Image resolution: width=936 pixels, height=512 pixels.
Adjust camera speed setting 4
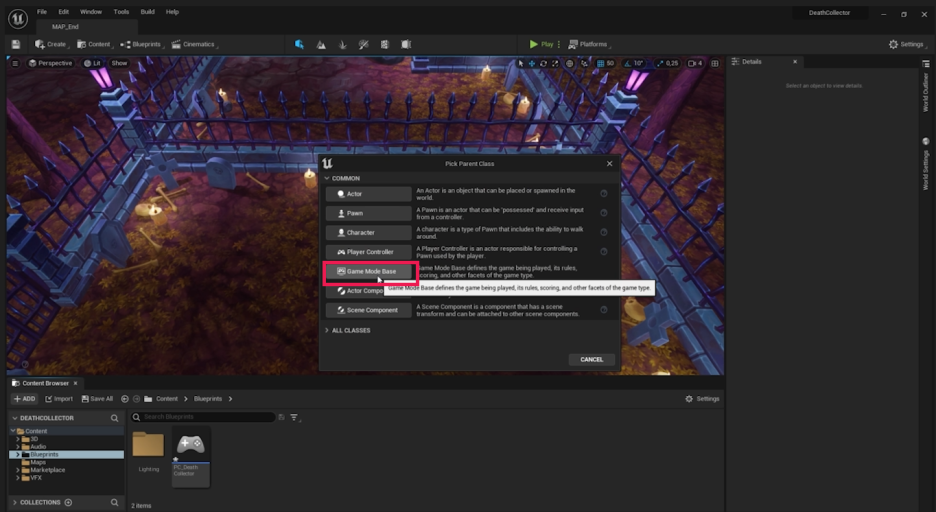pyautogui.click(x=695, y=63)
